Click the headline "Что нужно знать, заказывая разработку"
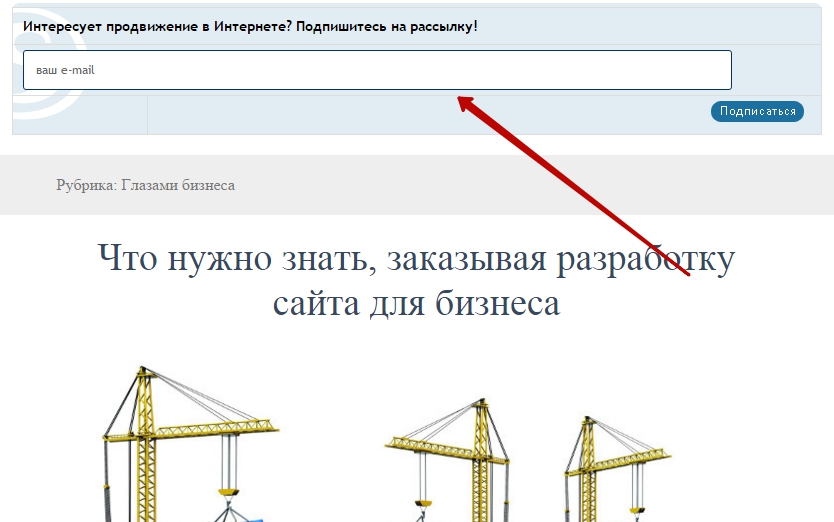 coord(416,259)
